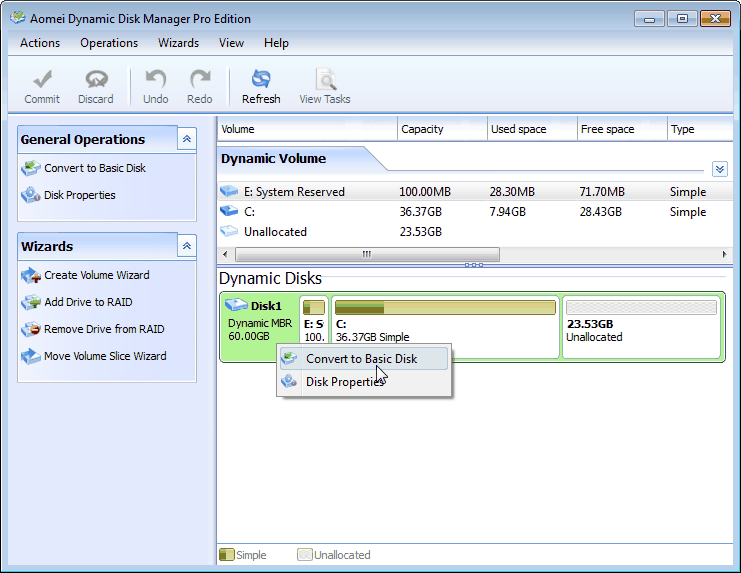Click the 28.30MB used space cell
The image size is (741, 573).
(512, 192)
